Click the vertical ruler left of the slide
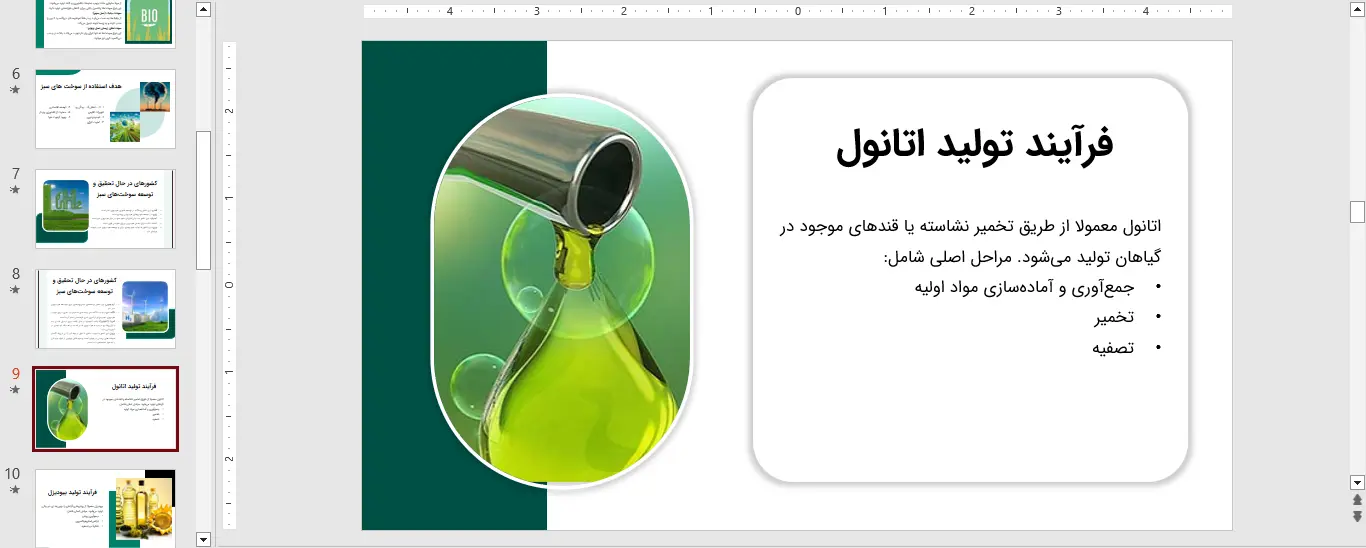Viewport: 1366px width, 548px height. [229, 285]
